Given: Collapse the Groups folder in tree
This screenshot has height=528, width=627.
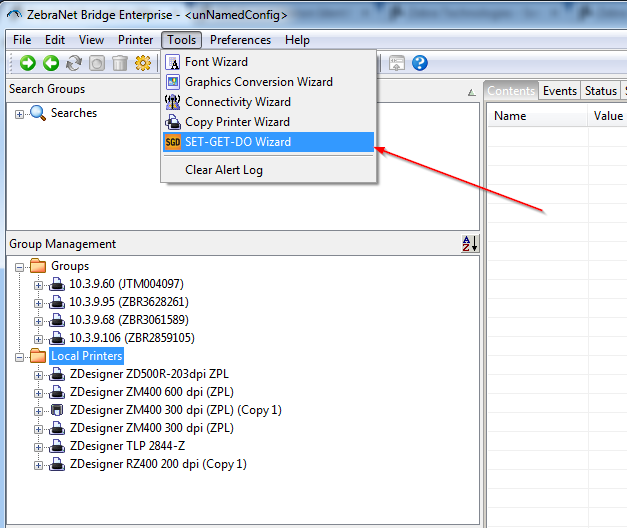Looking at the screenshot, I should click(20, 266).
